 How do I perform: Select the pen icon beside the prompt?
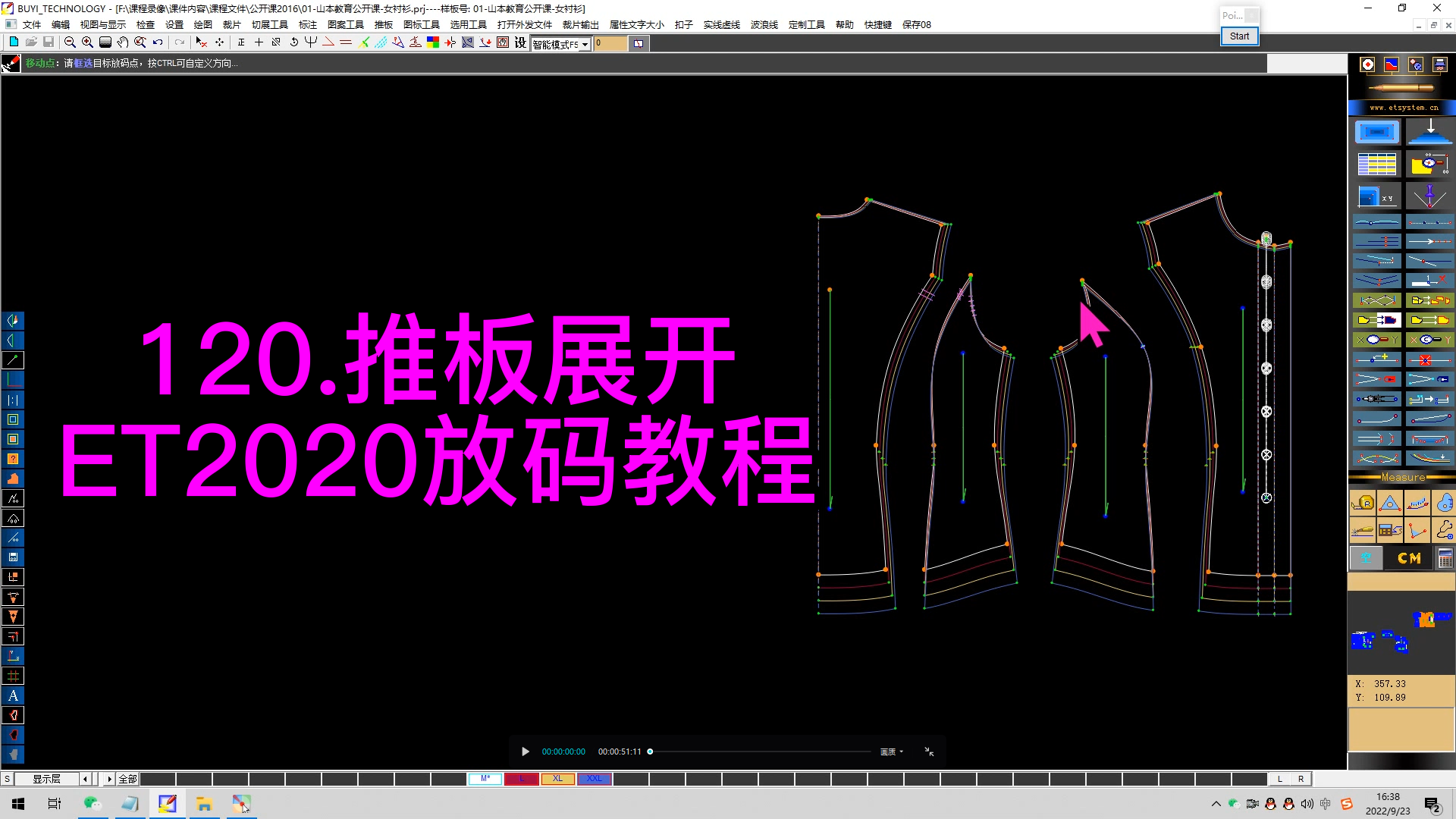tap(11, 64)
